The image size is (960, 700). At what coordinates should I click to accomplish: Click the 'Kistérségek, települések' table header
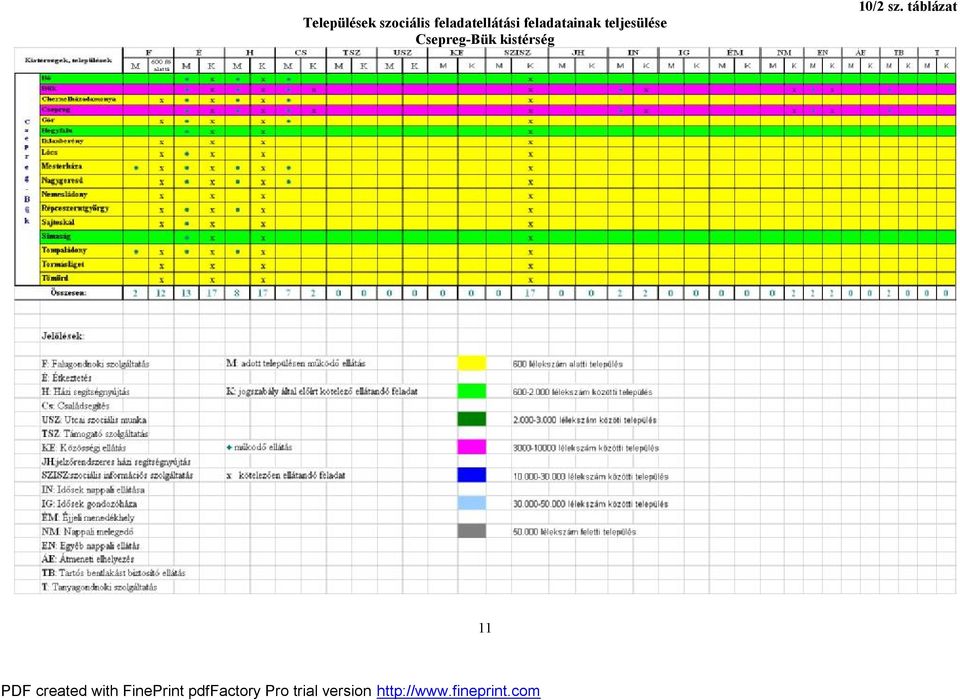[x=69, y=60]
